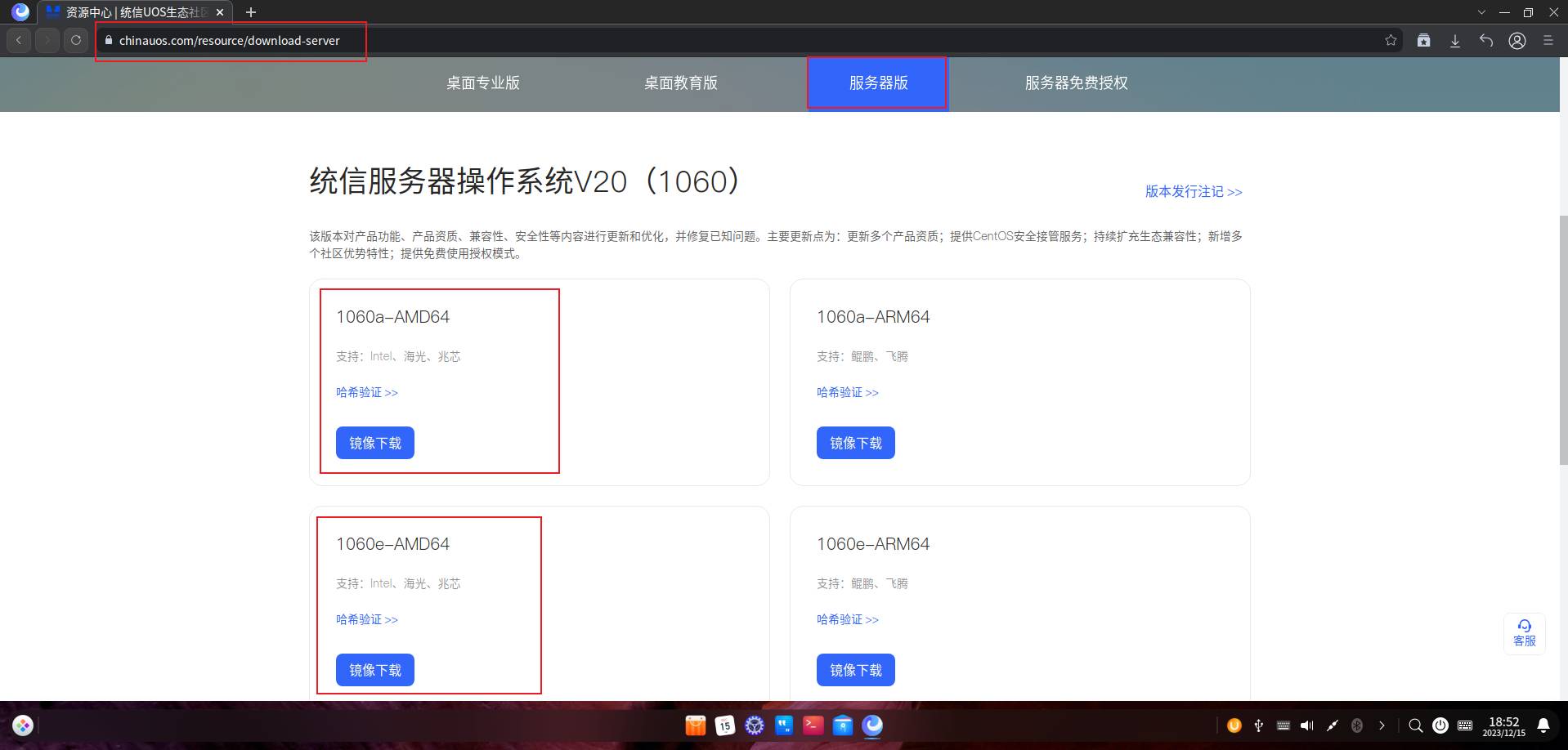The width and height of the screenshot is (1568, 750).
Task: Open 哈希验证 link for 1060e-ARM64
Action: click(847, 619)
